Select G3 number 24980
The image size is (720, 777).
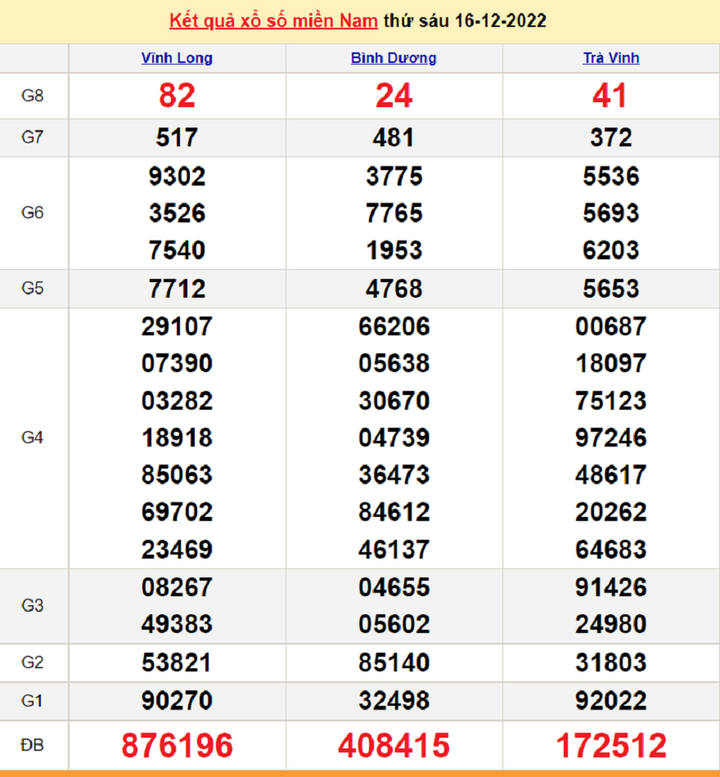click(x=611, y=624)
